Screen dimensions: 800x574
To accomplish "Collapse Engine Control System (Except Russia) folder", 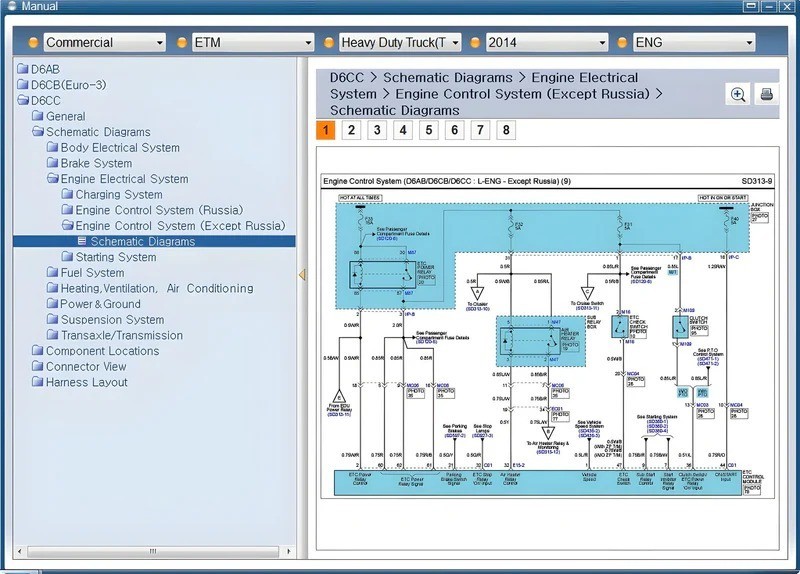I will 67,226.
